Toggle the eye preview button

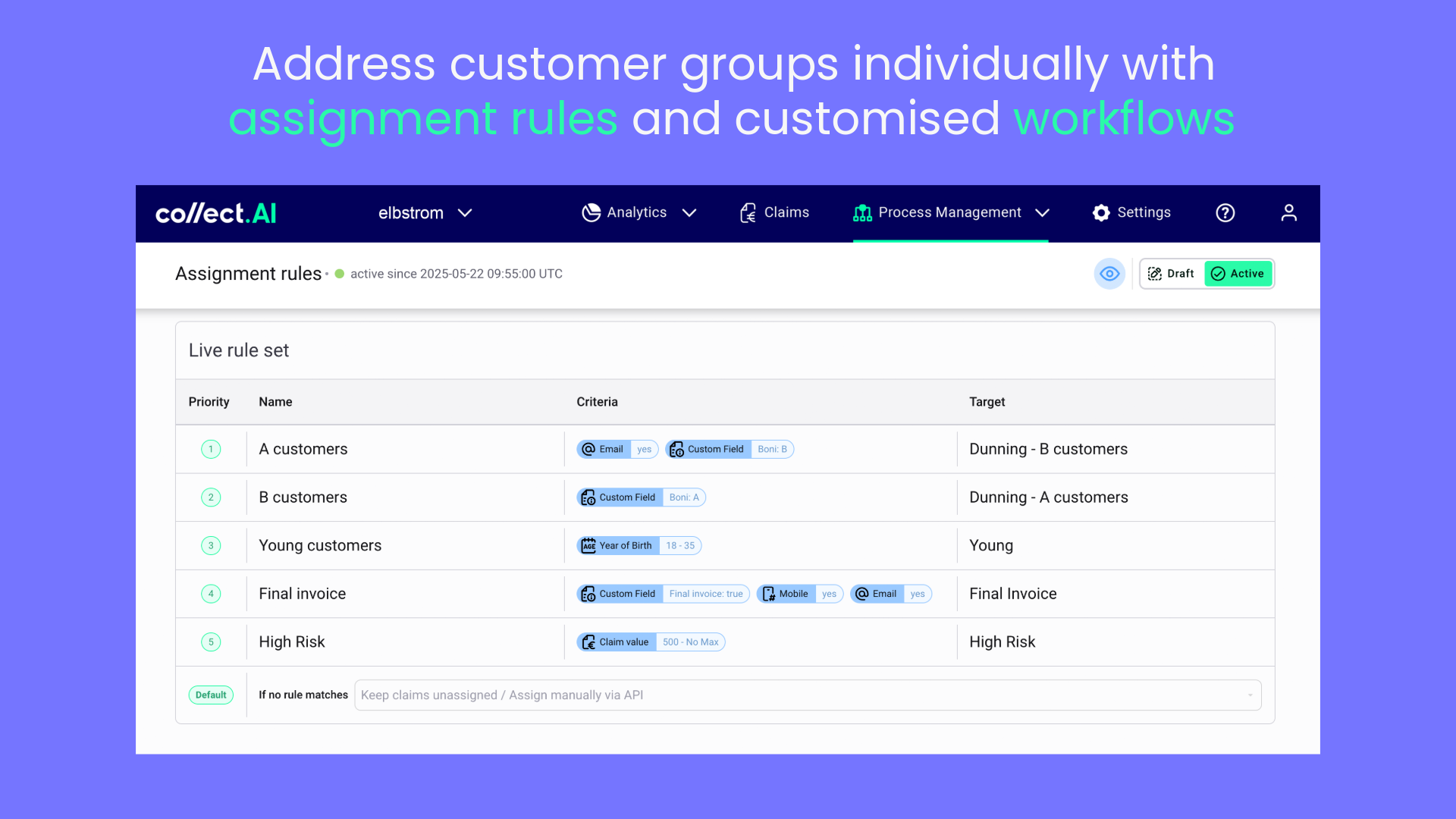[x=1109, y=274]
